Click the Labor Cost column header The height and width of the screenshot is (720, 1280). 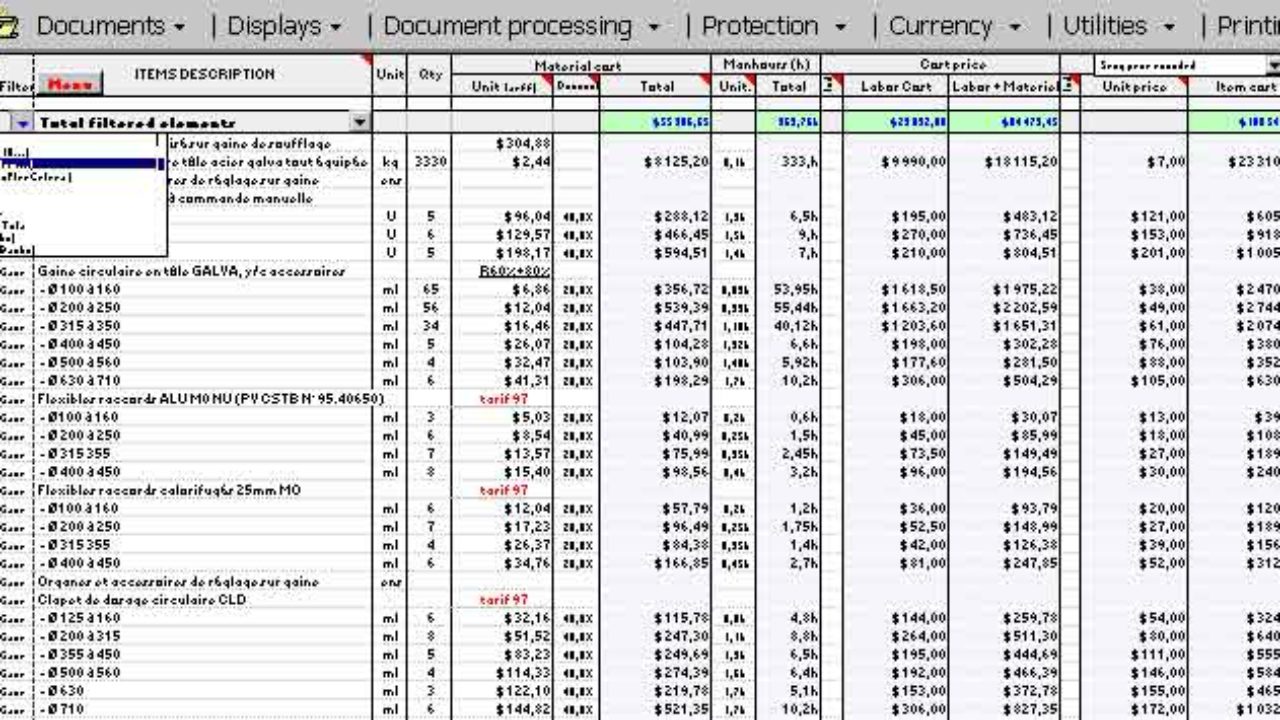[x=896, y=87]
